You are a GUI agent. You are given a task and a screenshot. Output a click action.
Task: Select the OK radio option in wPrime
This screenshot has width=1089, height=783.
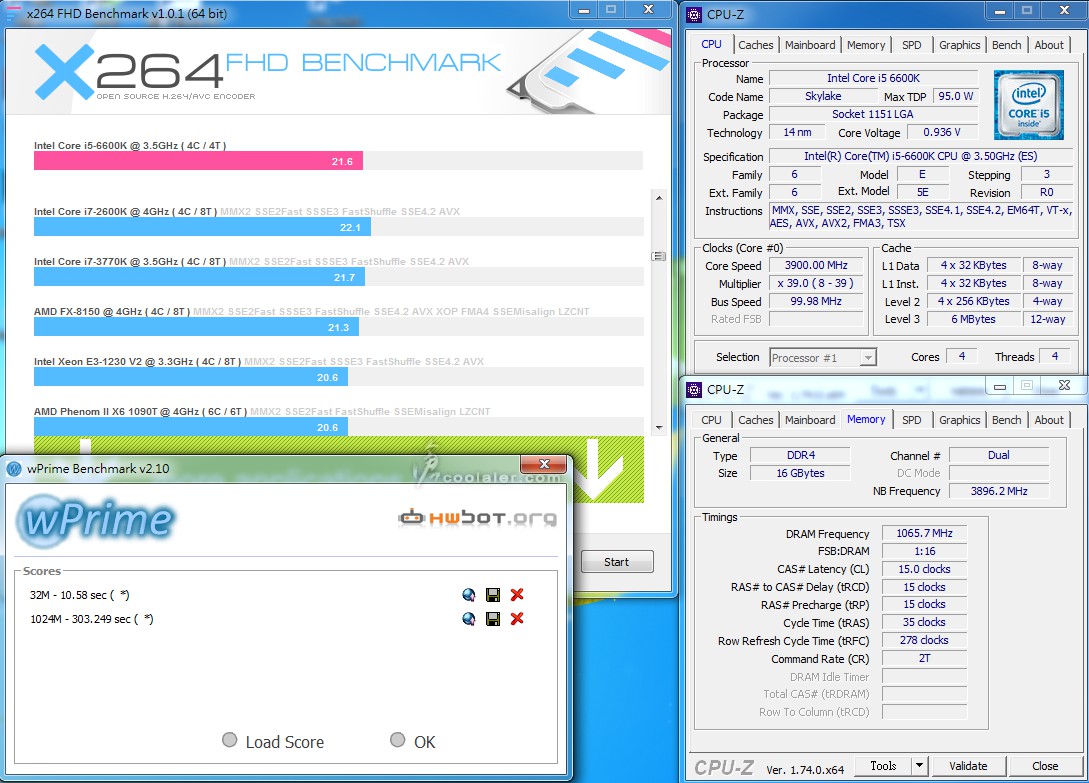(x=398, y=740)
